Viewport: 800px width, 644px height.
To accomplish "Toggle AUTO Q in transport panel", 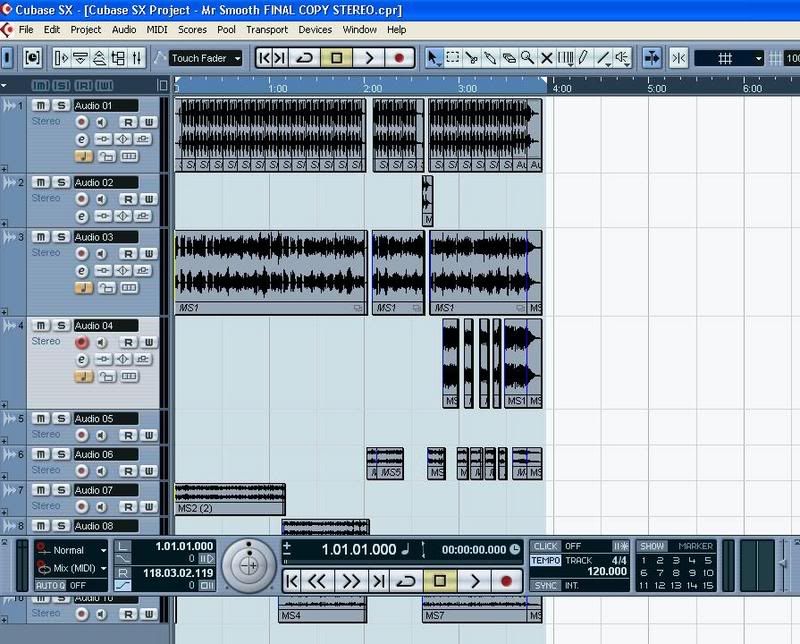I will (50, 585).
